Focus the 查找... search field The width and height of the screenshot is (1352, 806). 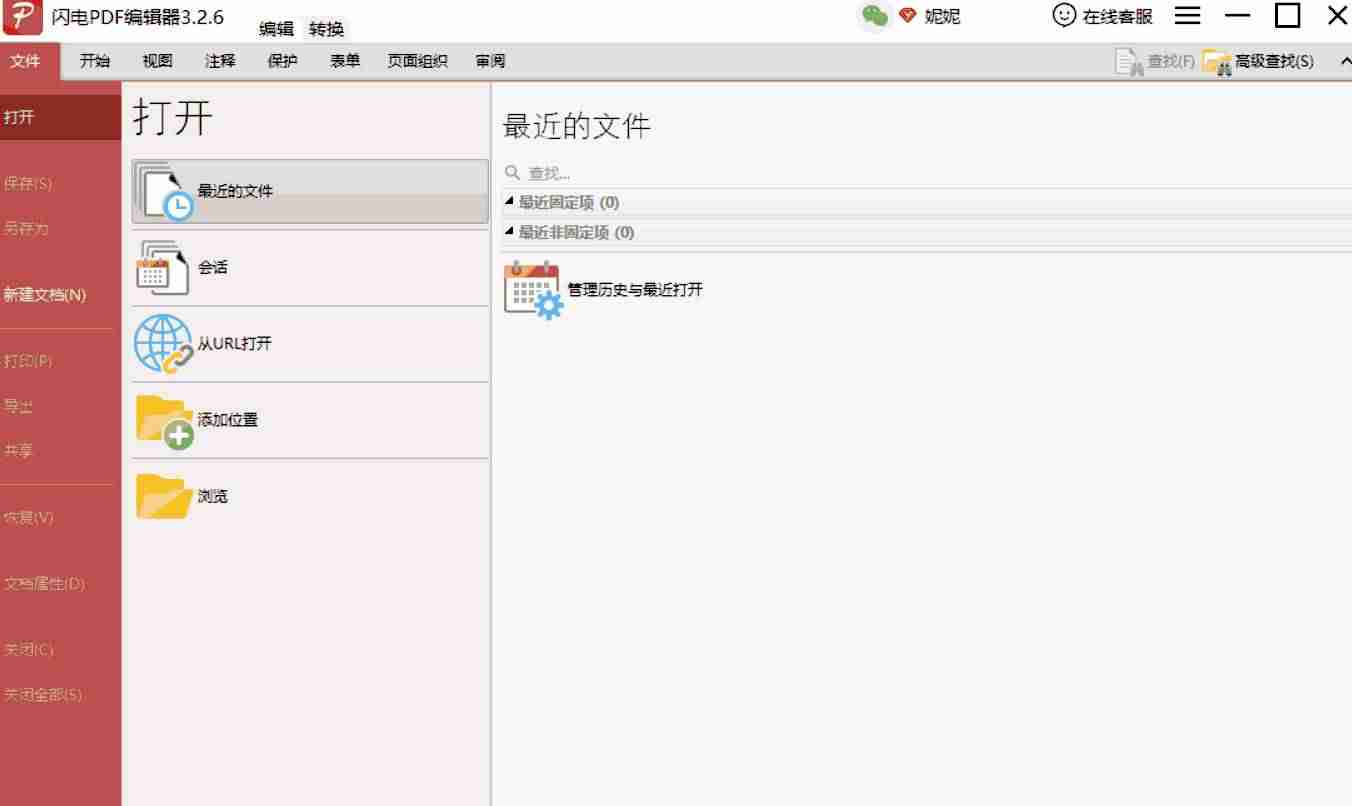click(x=926, y=173)
